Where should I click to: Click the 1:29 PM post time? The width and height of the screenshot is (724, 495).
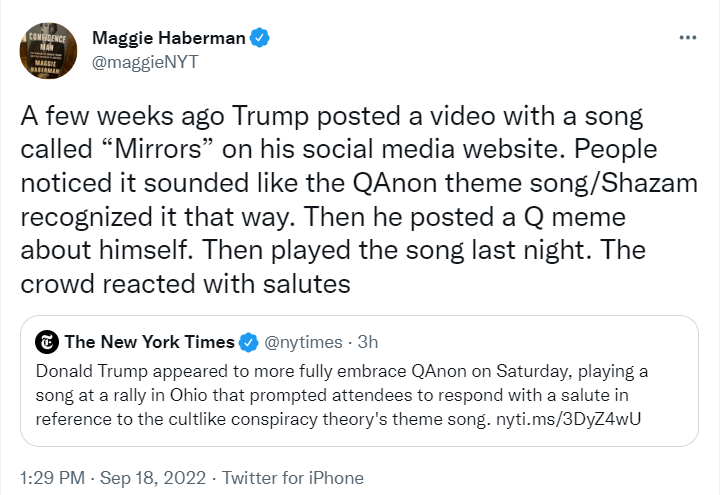pyautogui.click(x=53, y=478)
